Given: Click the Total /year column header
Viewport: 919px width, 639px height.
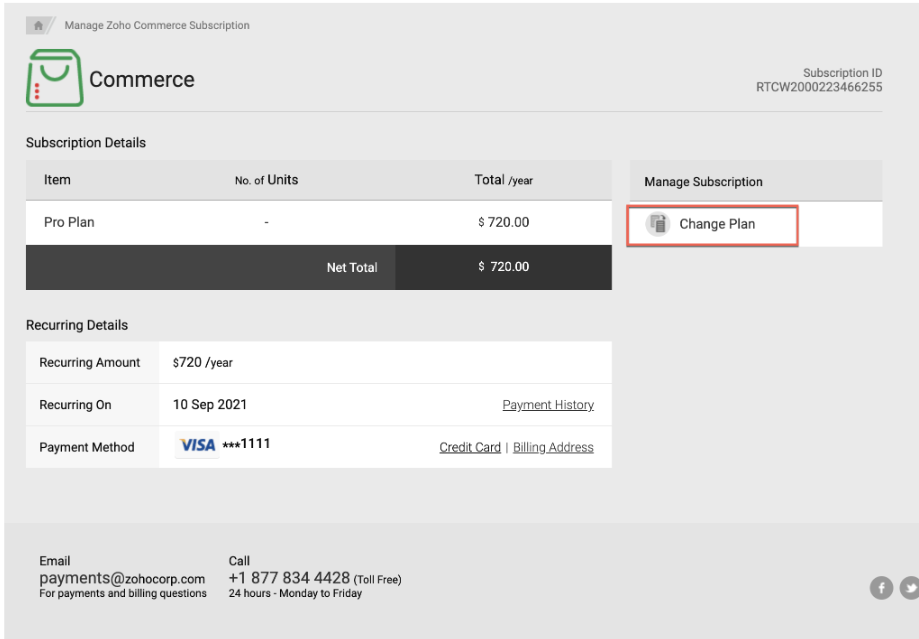Looking at the screenshot, I should tap(503, 180).
